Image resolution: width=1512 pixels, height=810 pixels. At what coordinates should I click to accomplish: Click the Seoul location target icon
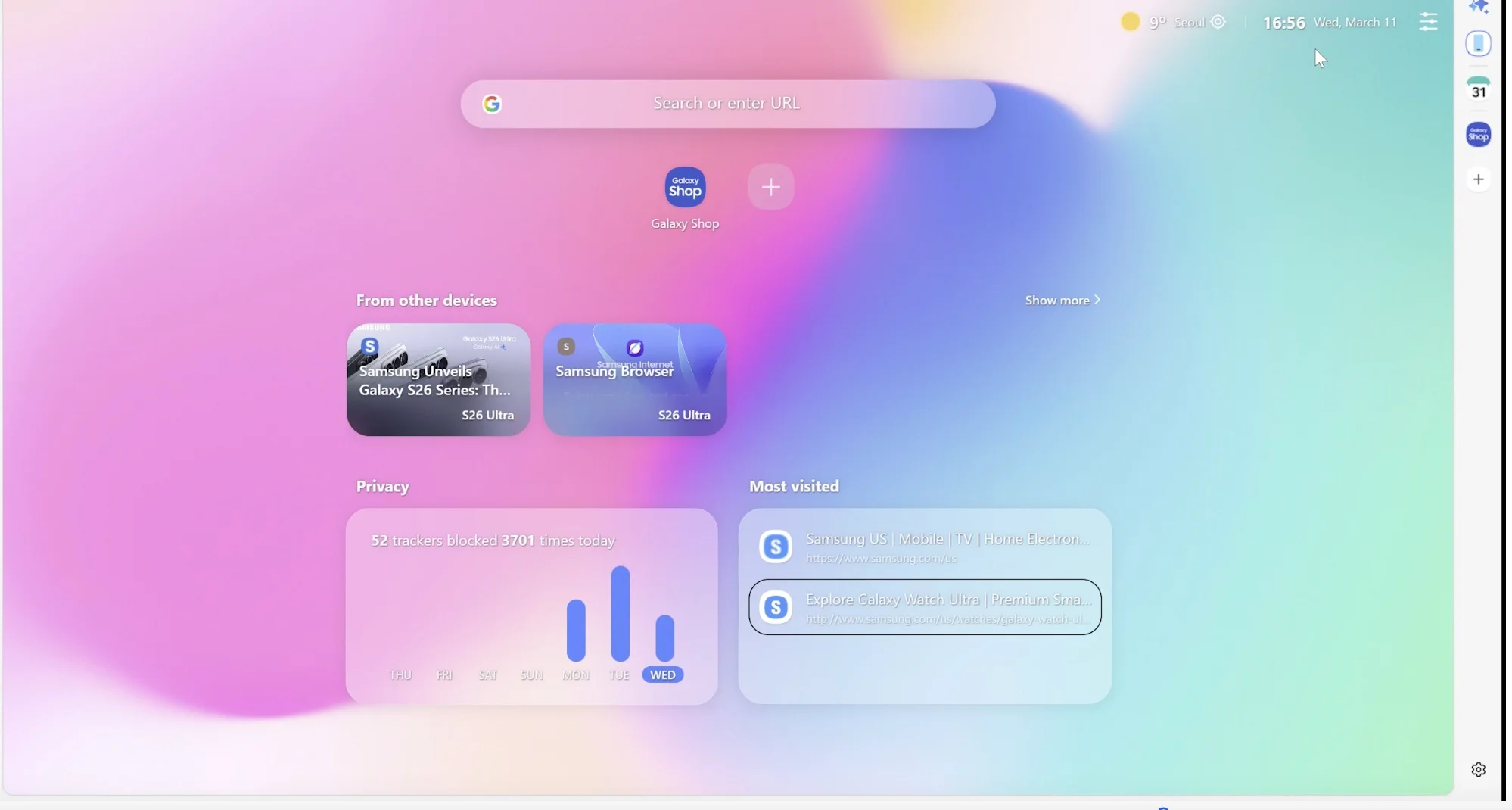tap(1218, 22)
